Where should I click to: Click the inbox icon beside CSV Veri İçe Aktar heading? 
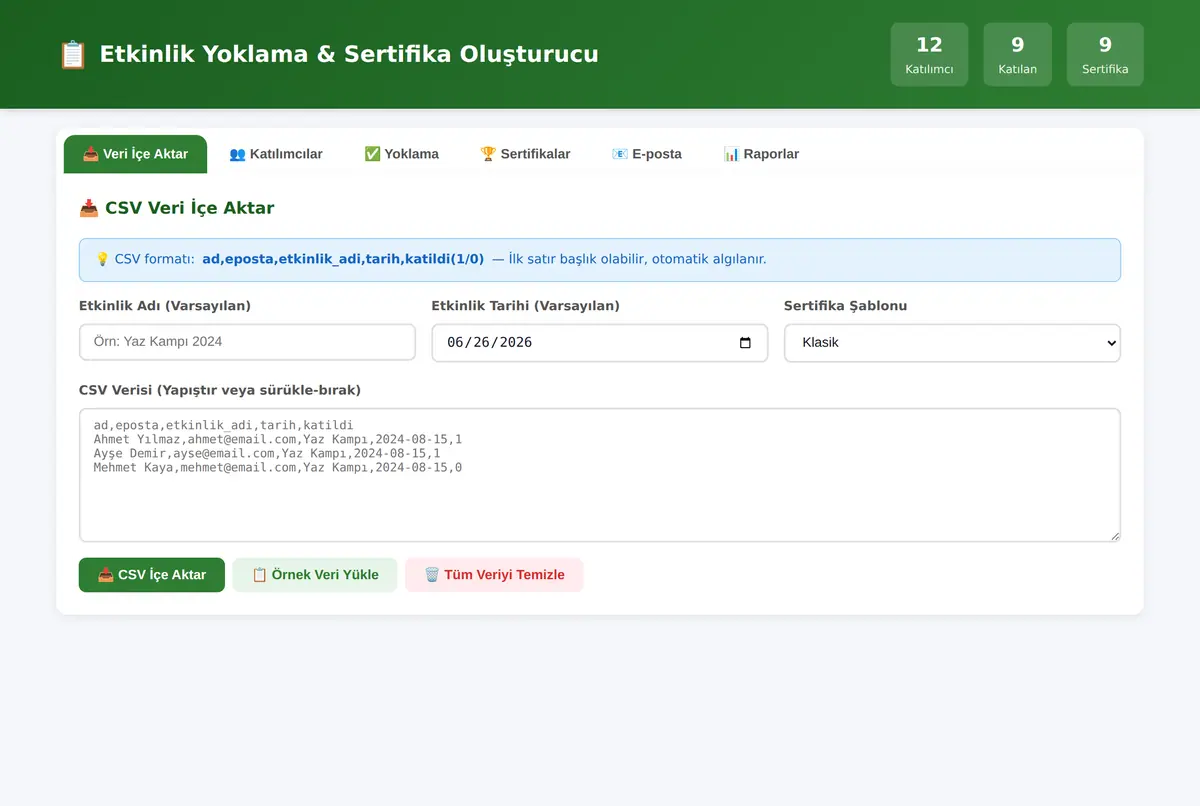pos(89,208)
